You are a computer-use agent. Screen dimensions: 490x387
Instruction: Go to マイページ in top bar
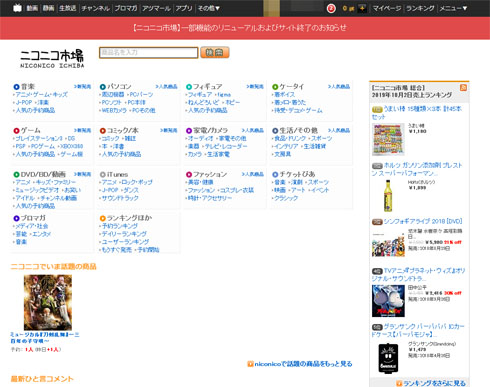387,8
